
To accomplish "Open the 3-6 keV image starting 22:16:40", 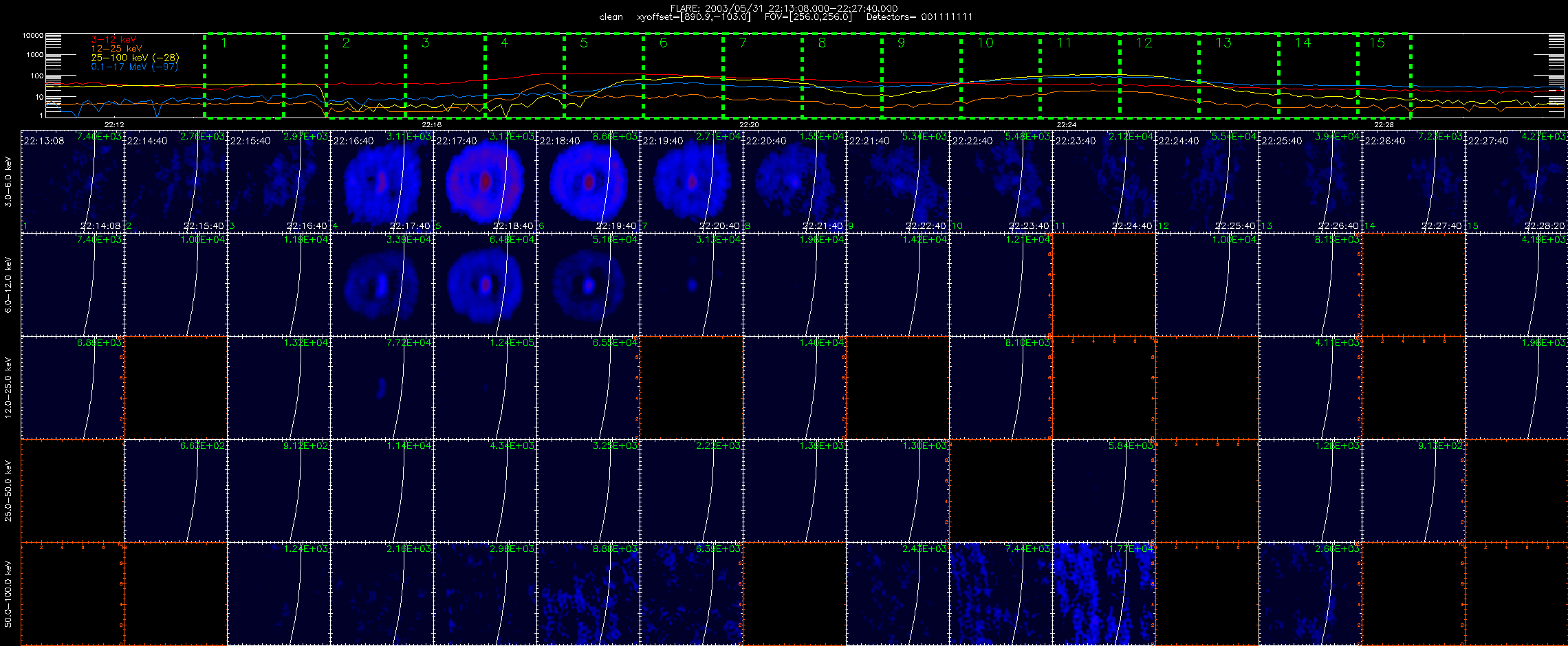I will coord(382,181).
